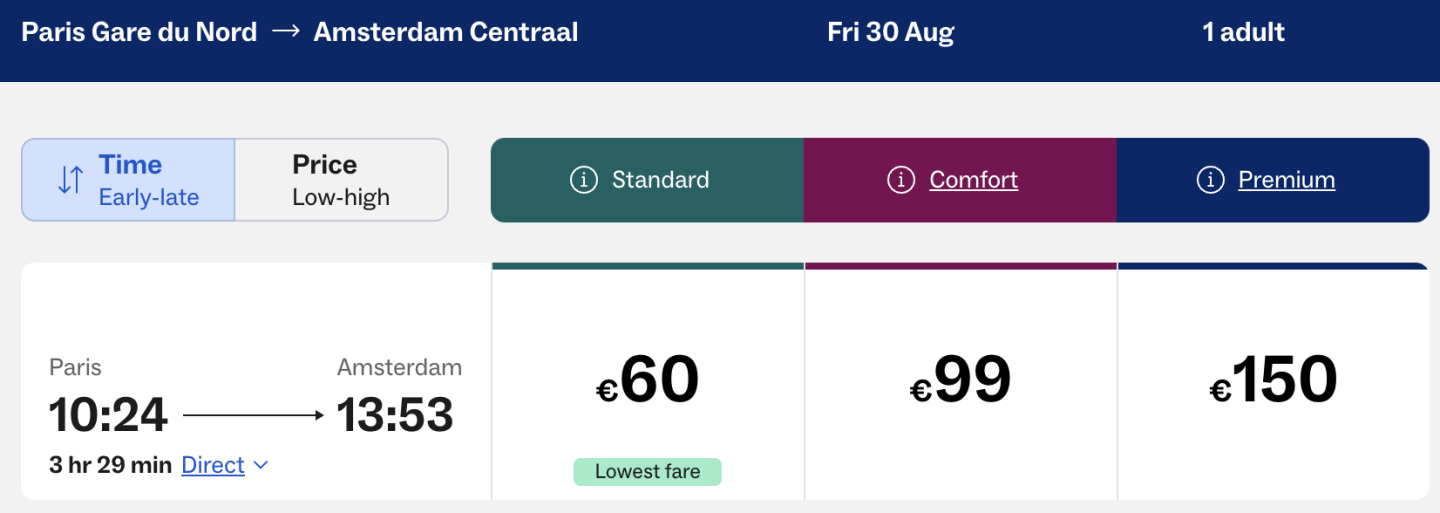Change the Fri 30 Aug travel date

coord(890,32)
